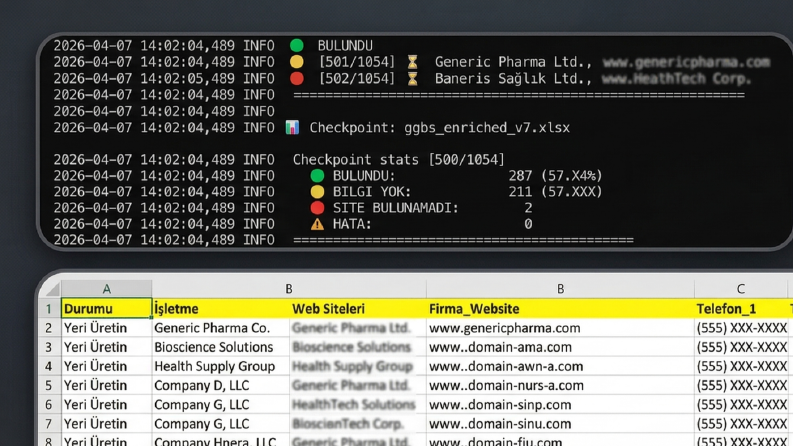793x446 pixels.
Task: Select the Company D, LLC cell
Action: (221, 385)
